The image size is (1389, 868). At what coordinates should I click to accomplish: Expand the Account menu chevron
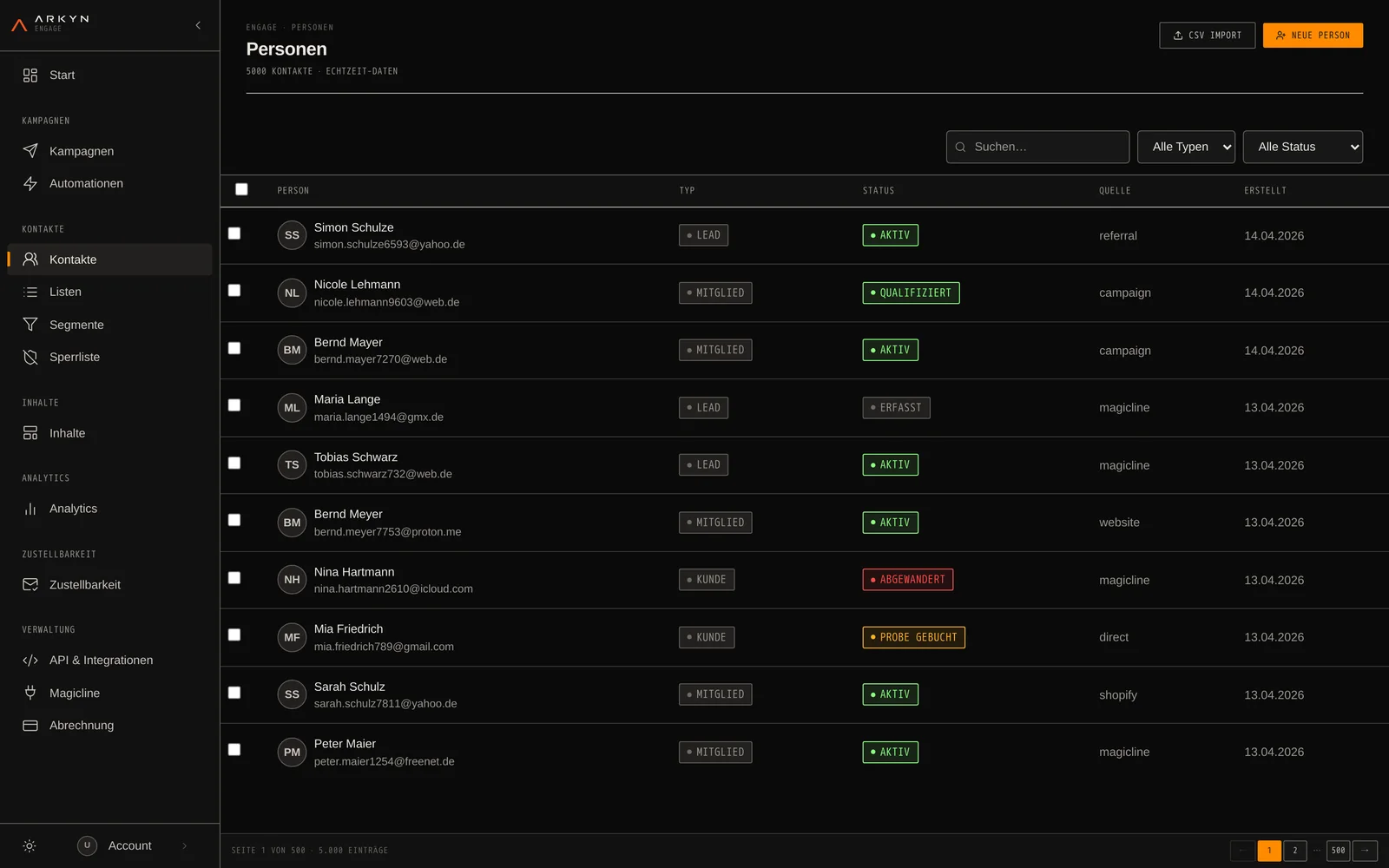coord(185,846)
